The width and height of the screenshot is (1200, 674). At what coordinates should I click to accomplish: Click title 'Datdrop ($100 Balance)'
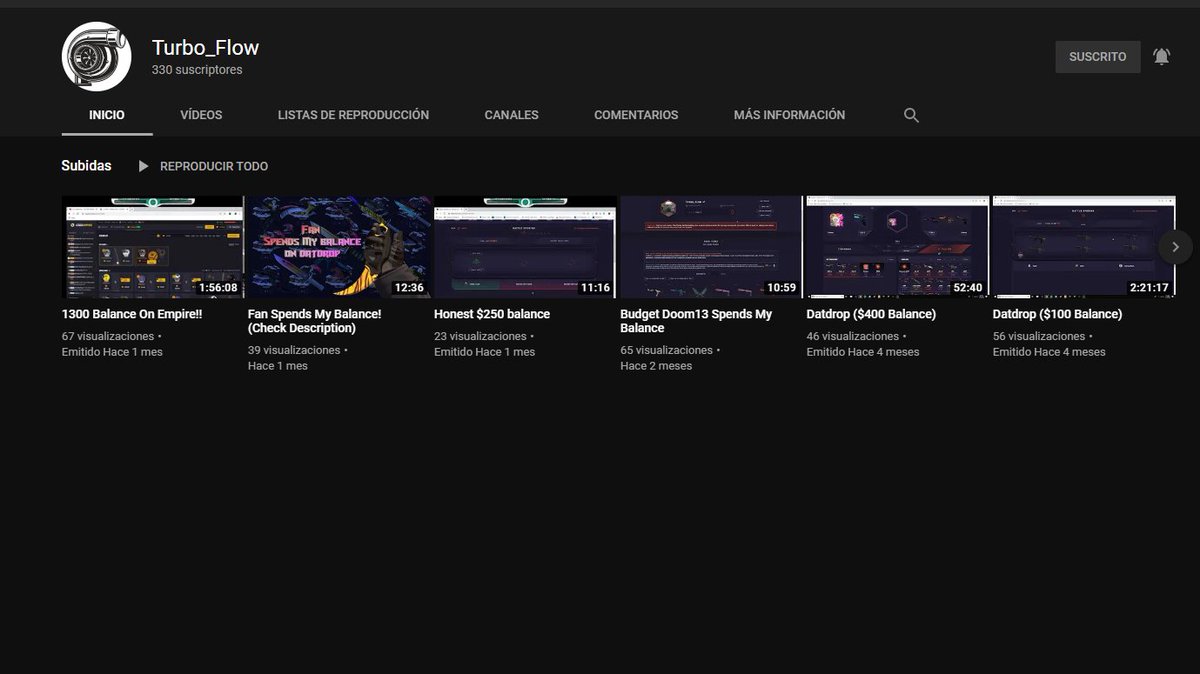click(1057, 314)
